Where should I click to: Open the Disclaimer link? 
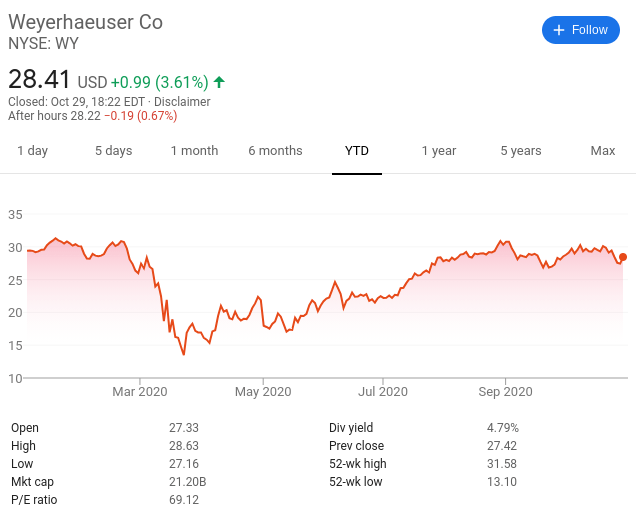pos(182,101)
